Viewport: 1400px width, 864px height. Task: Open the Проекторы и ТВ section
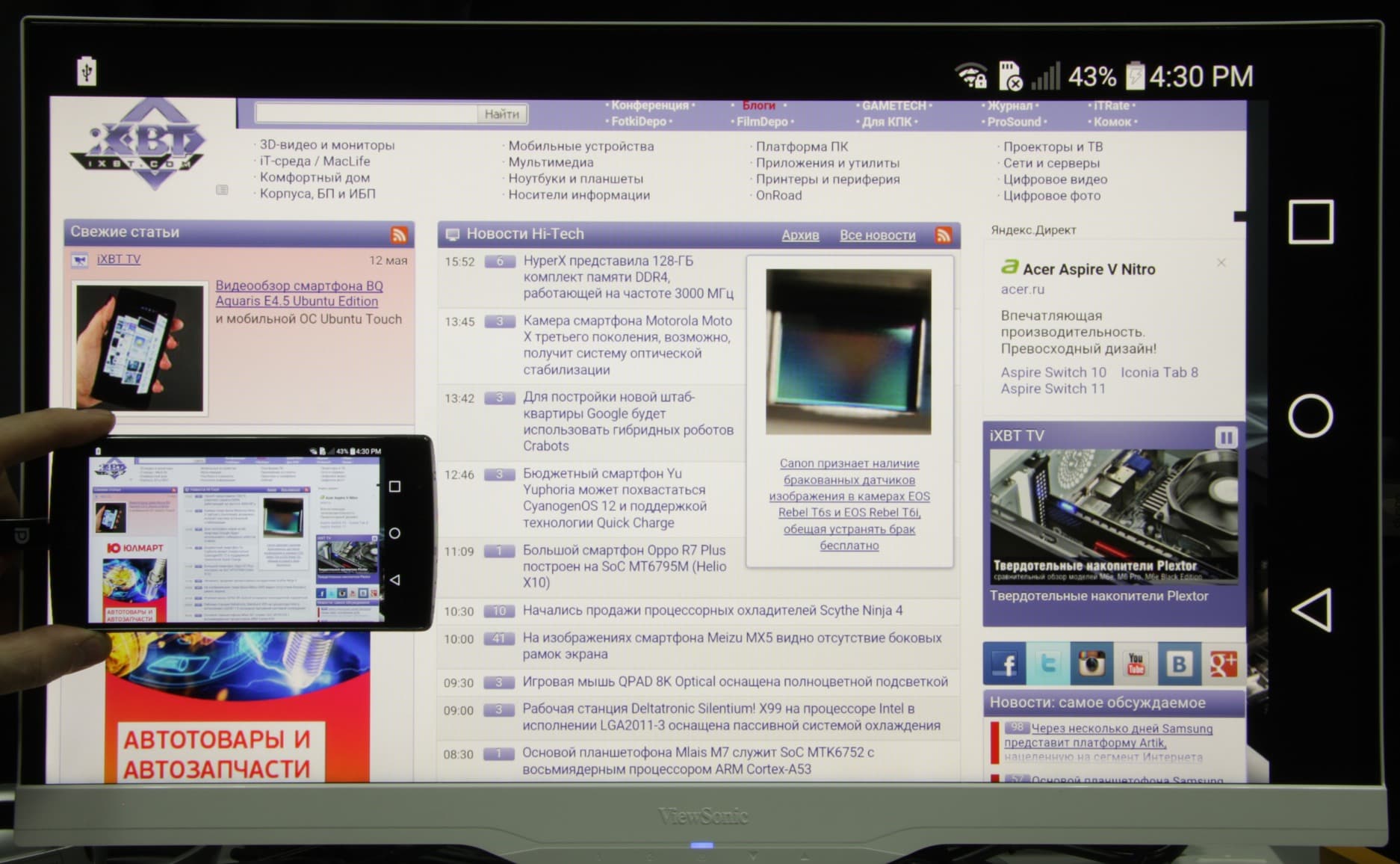[x=1053, y=146]
